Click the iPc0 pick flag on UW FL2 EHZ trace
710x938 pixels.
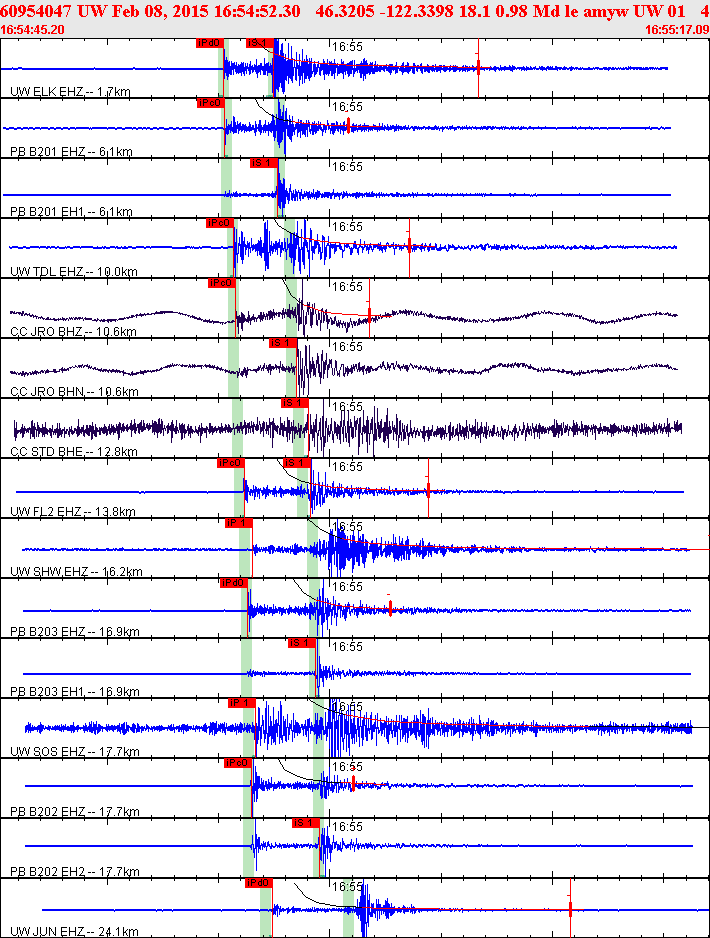click(x=231, y=462)
